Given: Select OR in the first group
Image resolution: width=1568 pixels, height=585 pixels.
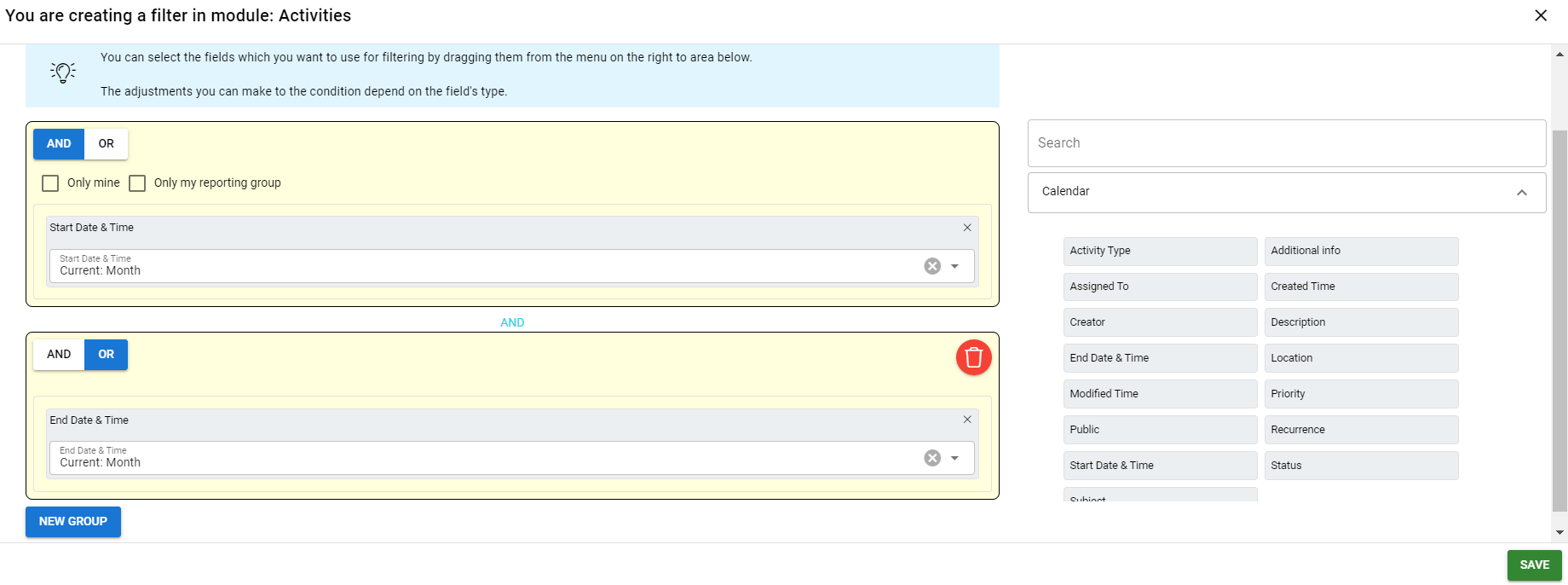Looking at the screenshot, I should click(x=106, y=144).
